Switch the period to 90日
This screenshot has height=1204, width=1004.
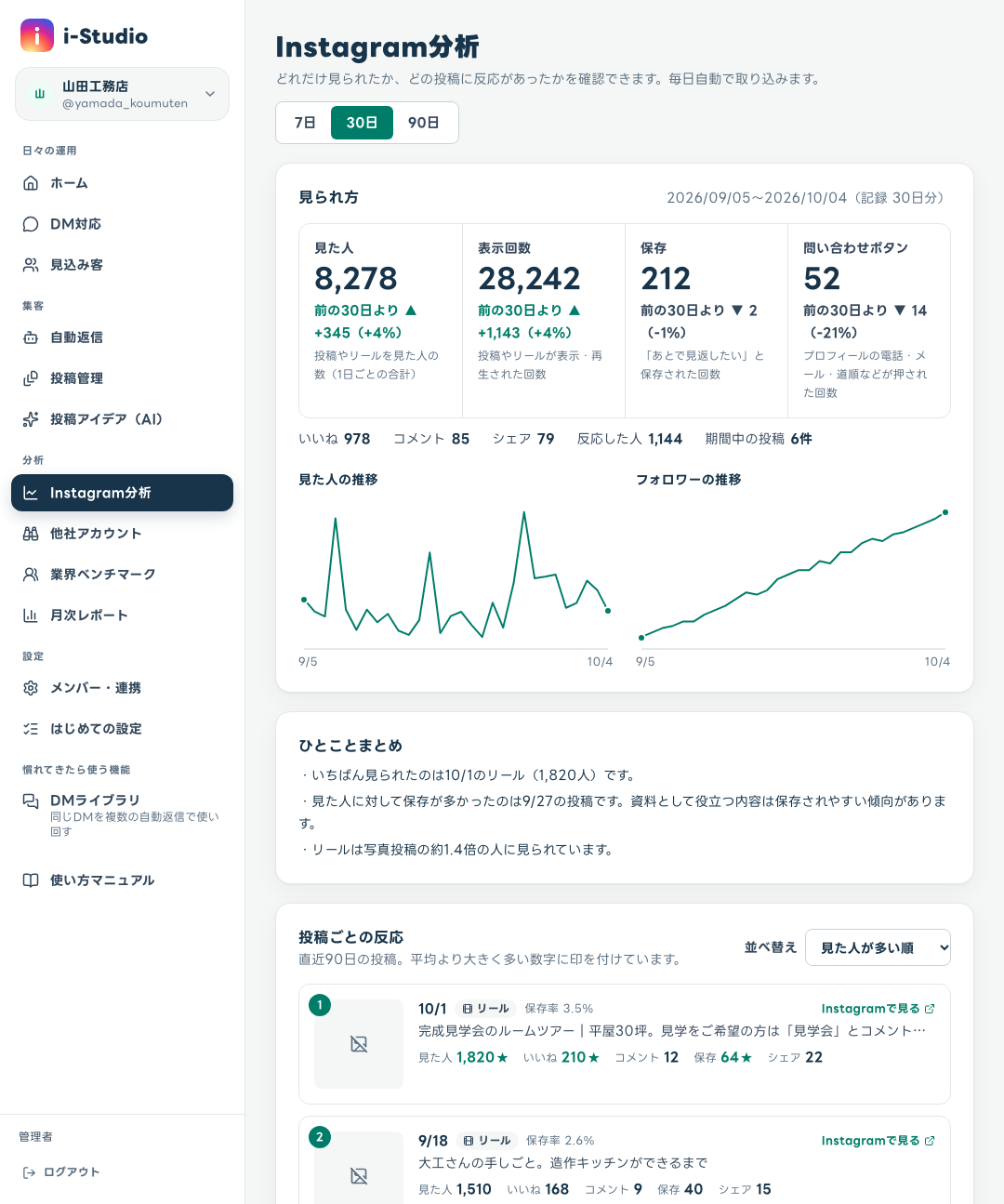click(424, 123)
